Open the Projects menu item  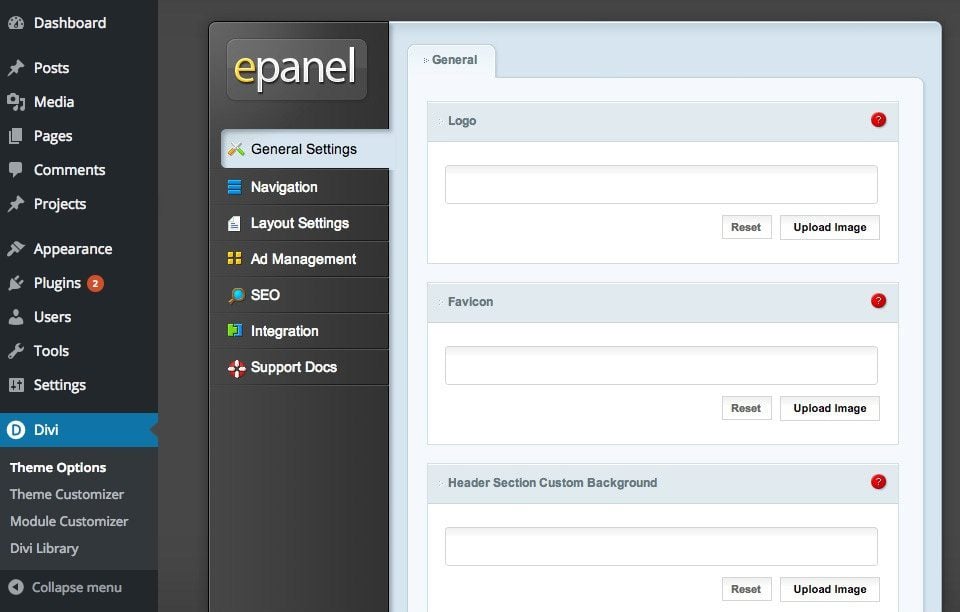point(79,204)
